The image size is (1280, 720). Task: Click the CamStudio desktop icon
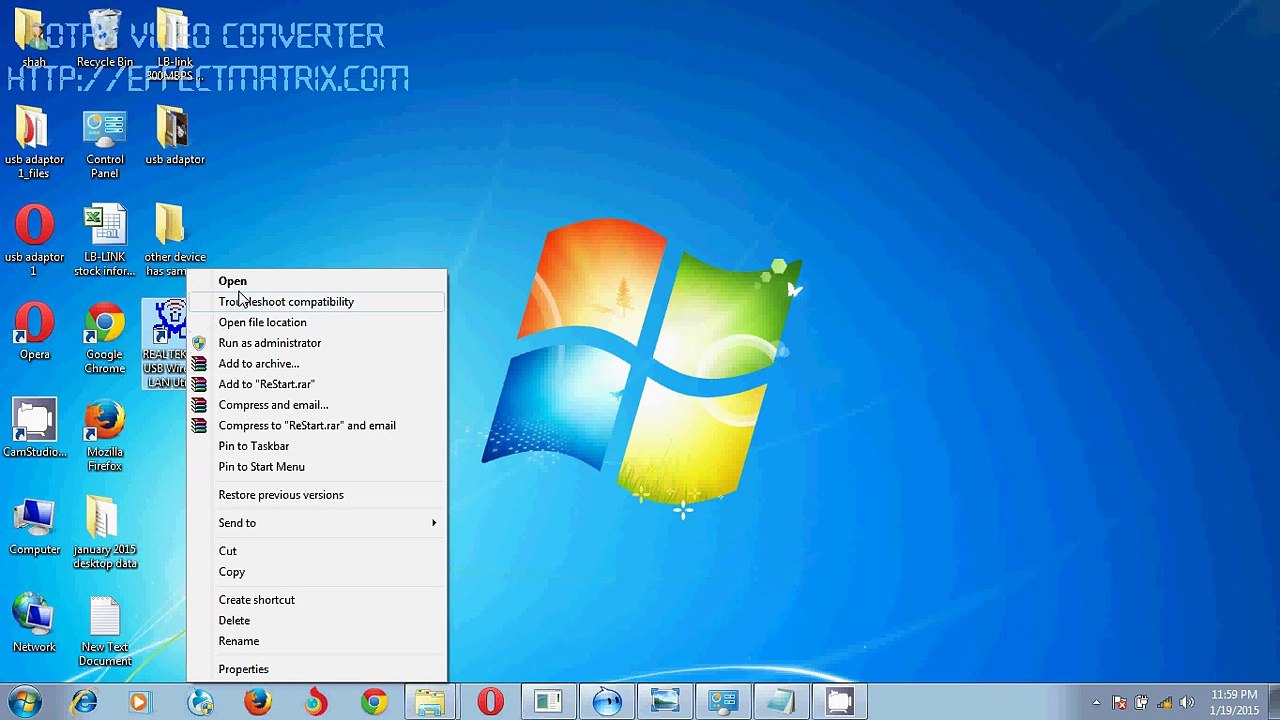tap(34, 428)
